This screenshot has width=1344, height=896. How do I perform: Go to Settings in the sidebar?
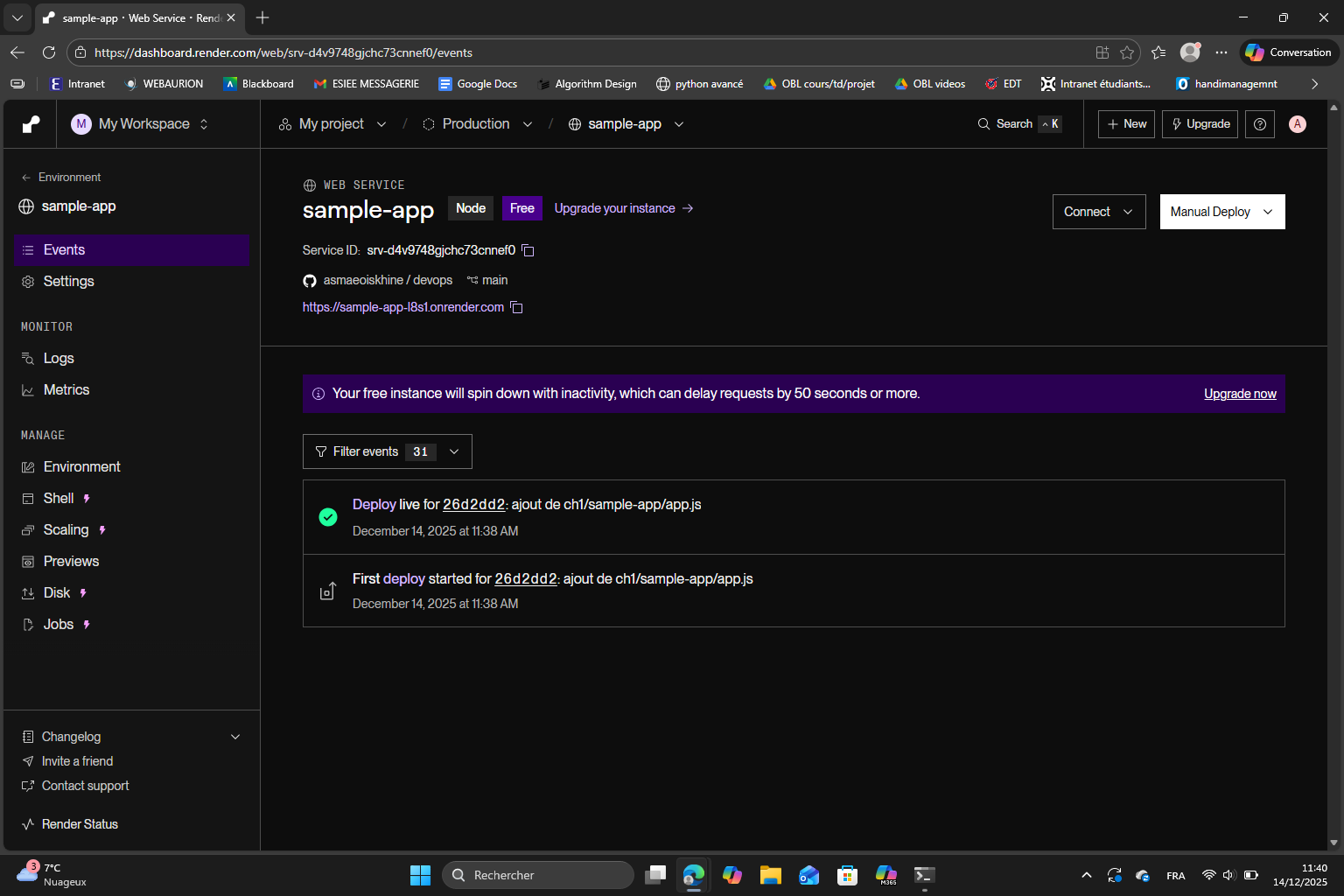[x=68, y=282]
